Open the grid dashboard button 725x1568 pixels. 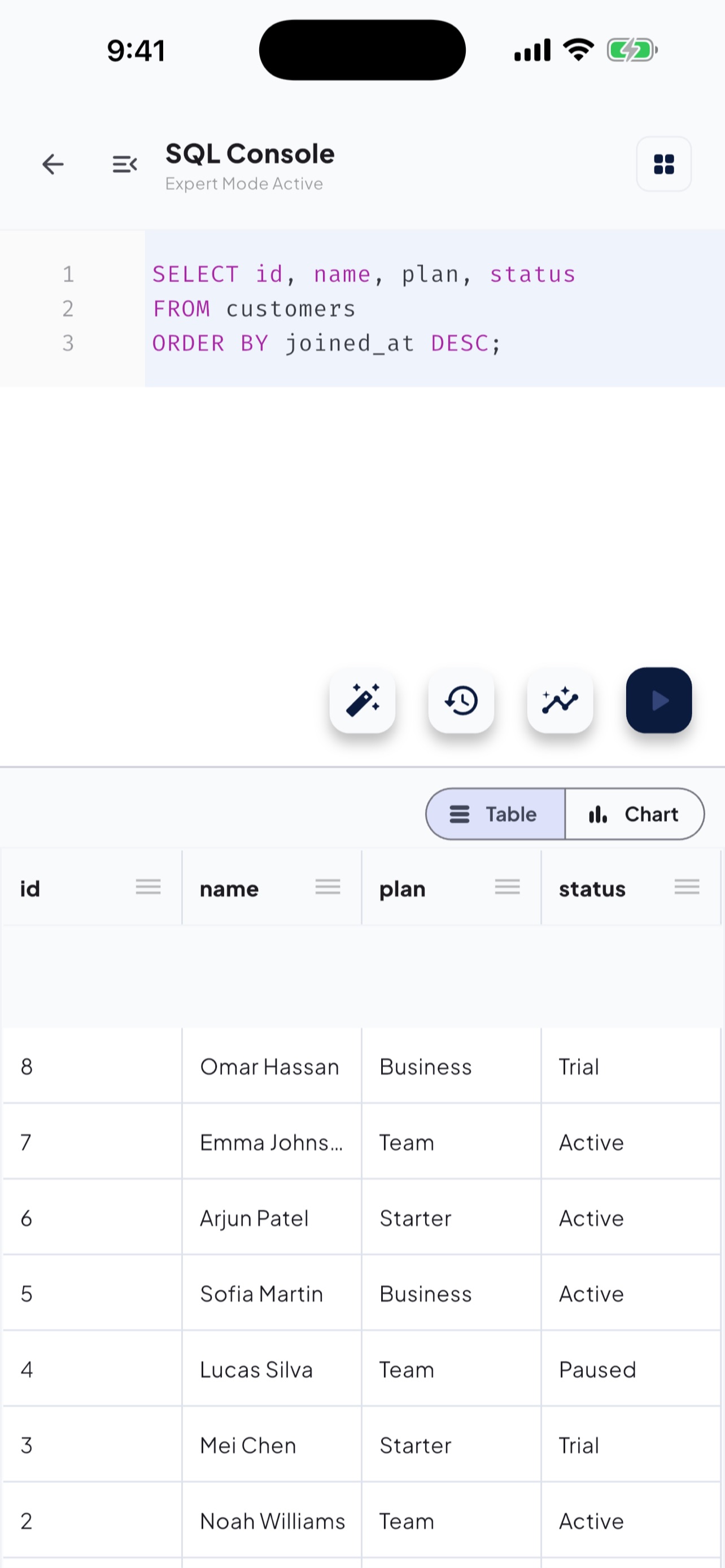(663, 164)
